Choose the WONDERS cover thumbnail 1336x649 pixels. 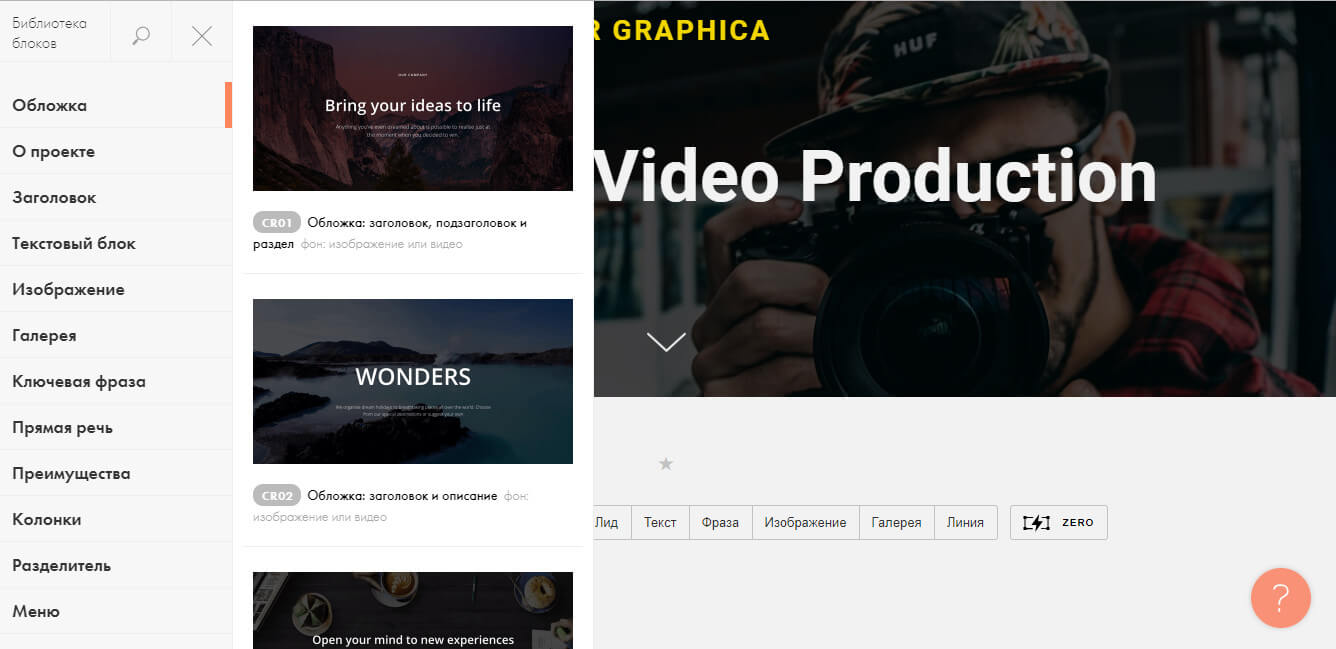pos(413,381)
